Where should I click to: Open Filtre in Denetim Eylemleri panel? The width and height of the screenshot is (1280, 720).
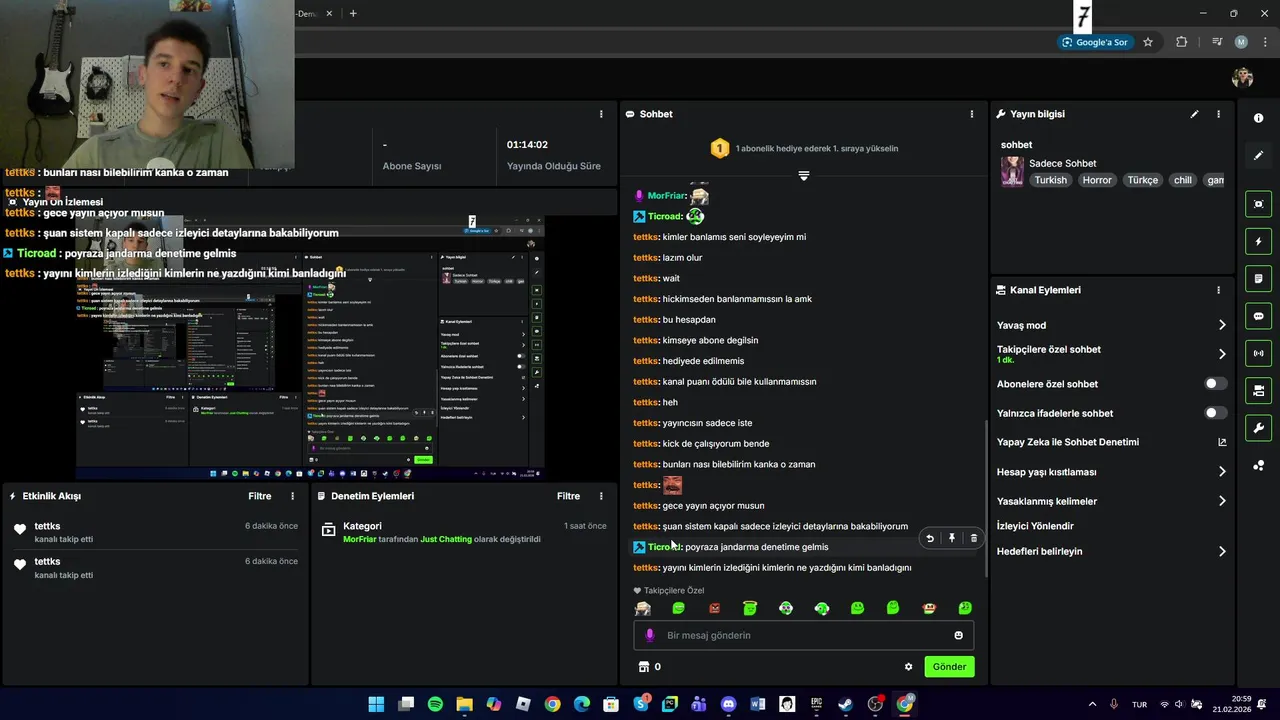[x=568, y=496]
